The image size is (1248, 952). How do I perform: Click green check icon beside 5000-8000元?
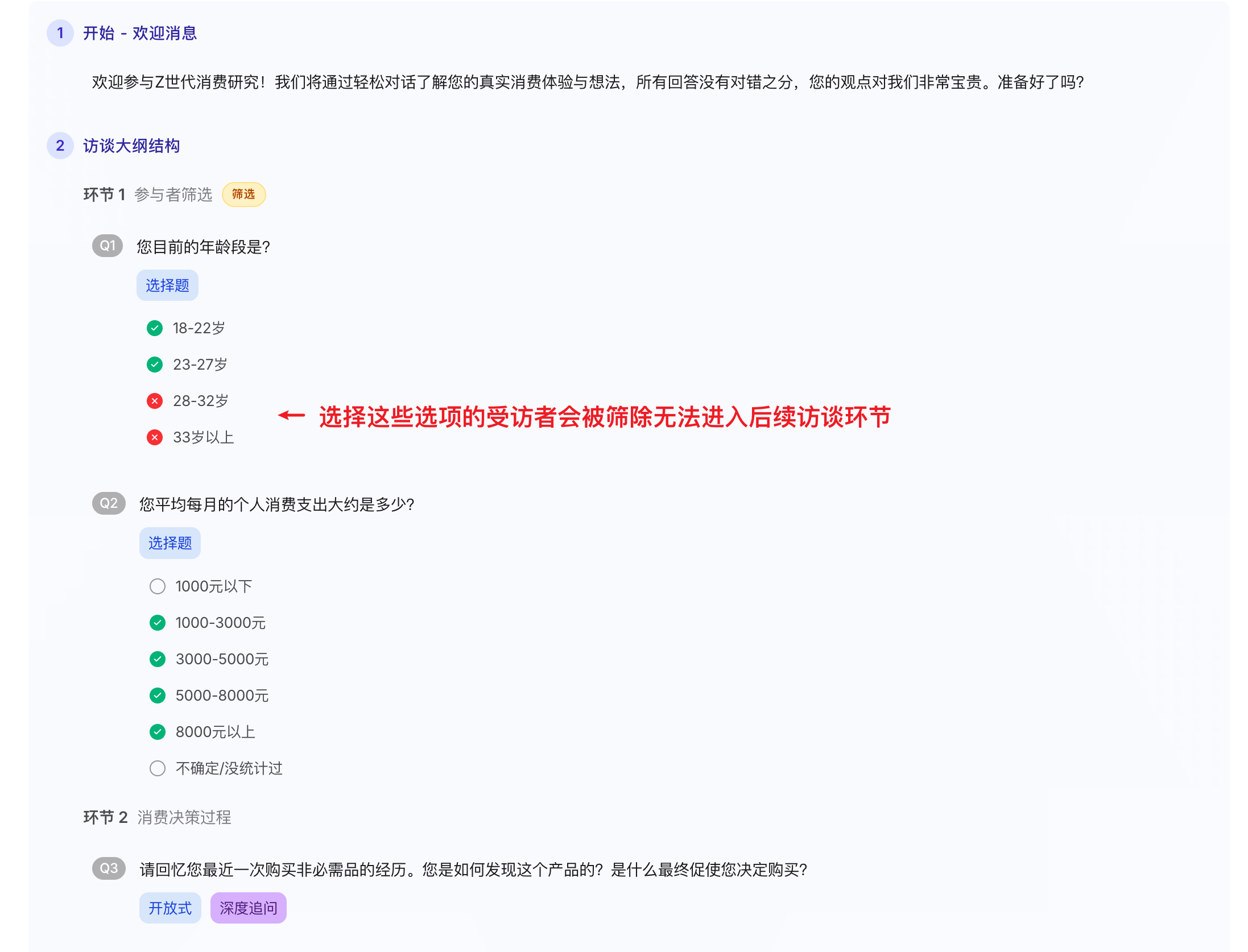click(157, 696)
